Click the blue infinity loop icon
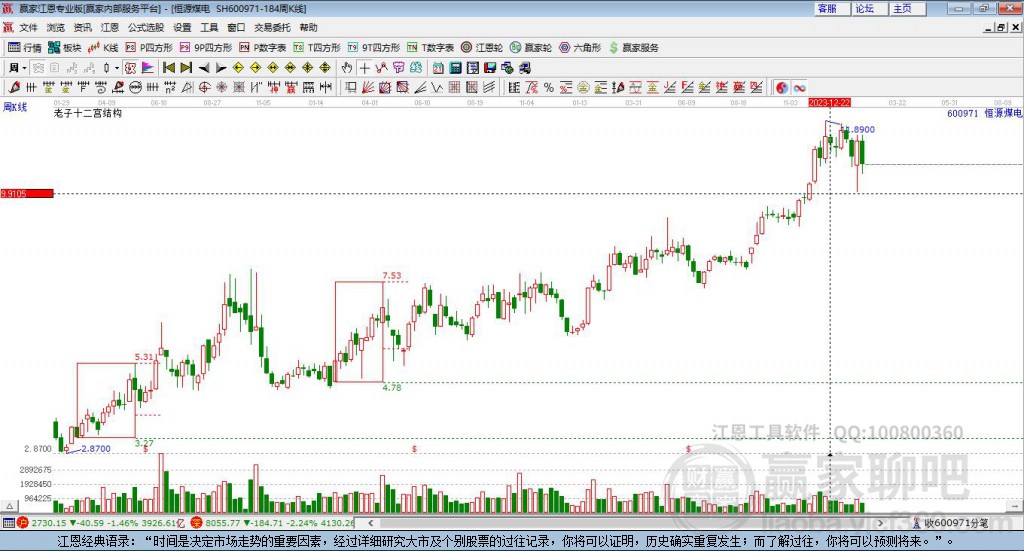 tap(799, 87)
